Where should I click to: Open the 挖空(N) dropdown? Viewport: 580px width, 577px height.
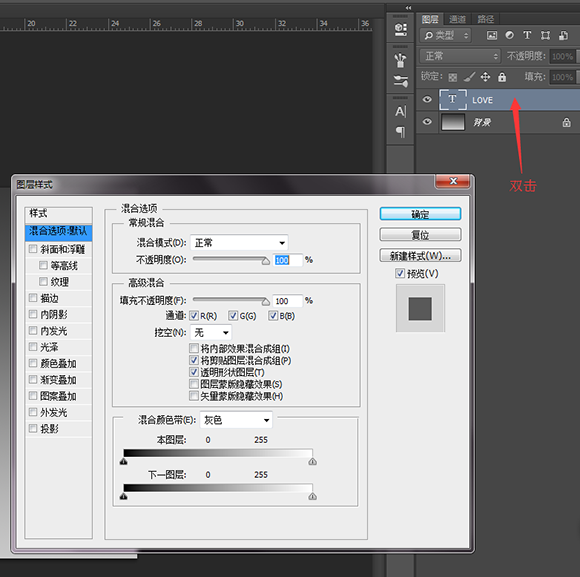(211, 333)
